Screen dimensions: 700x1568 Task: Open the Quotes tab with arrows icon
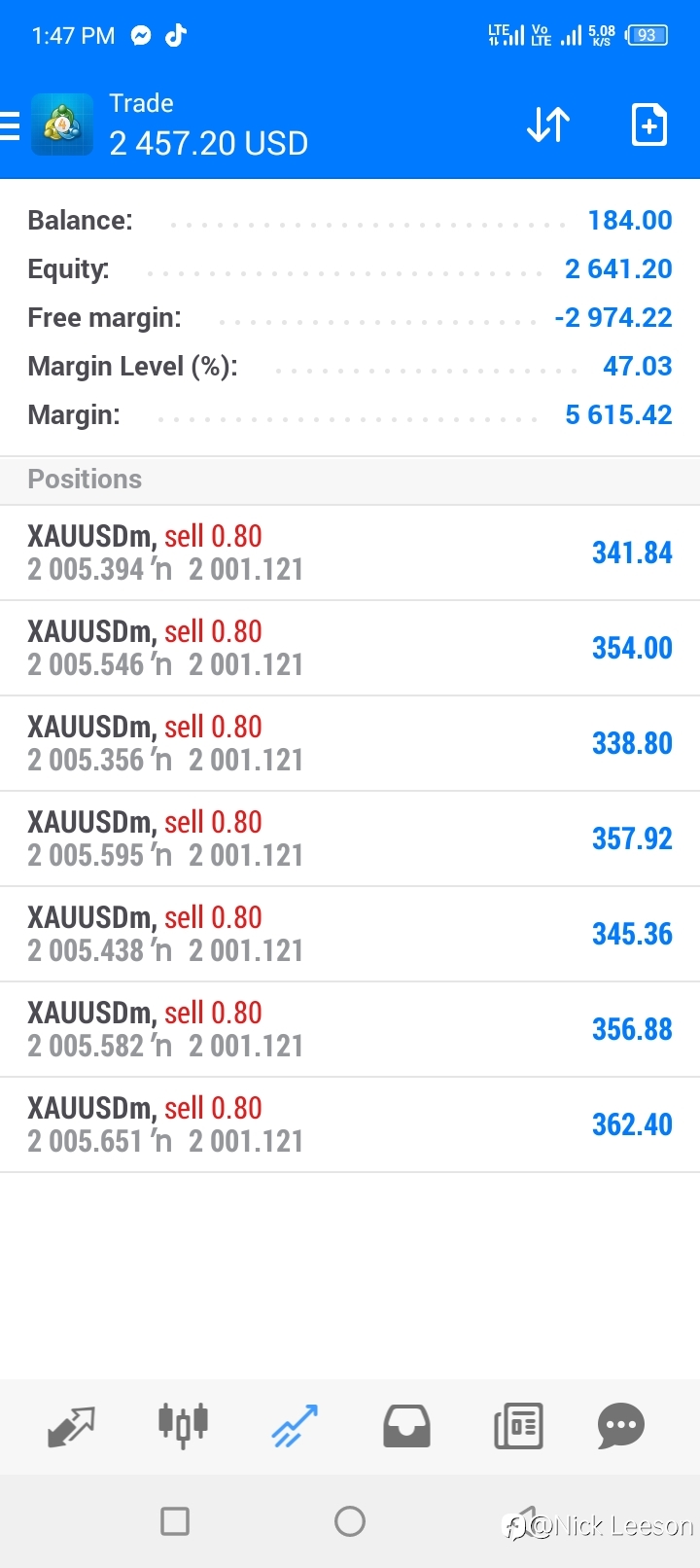71,1426
